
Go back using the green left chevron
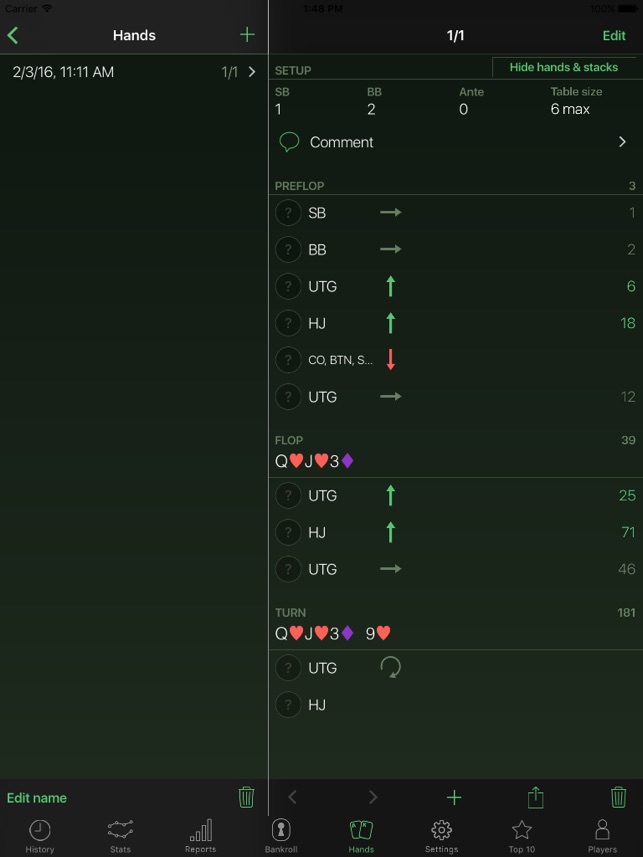[x=13, y=36]
